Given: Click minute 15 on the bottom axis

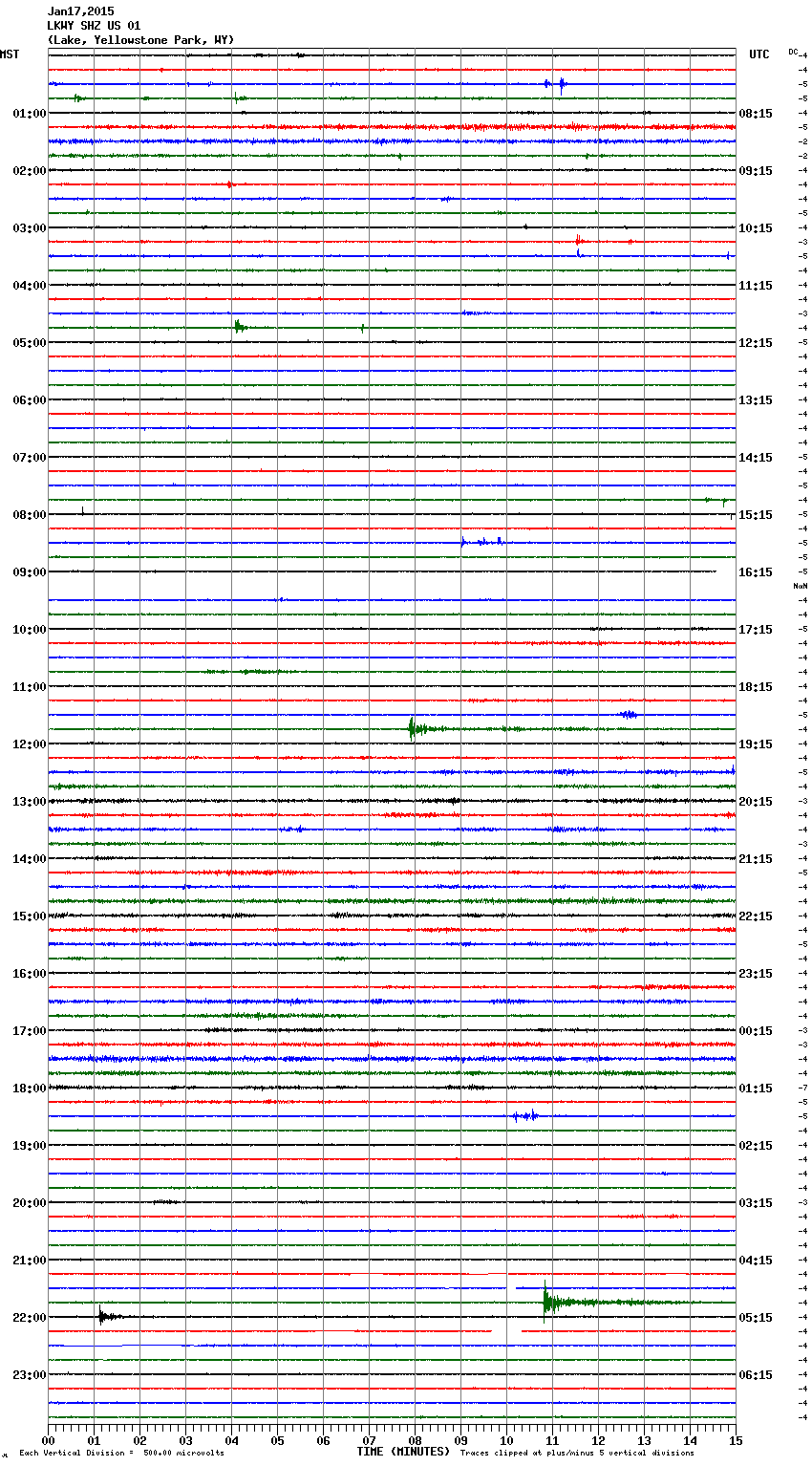Looking at the screenshot, I should coord(736,1440).
